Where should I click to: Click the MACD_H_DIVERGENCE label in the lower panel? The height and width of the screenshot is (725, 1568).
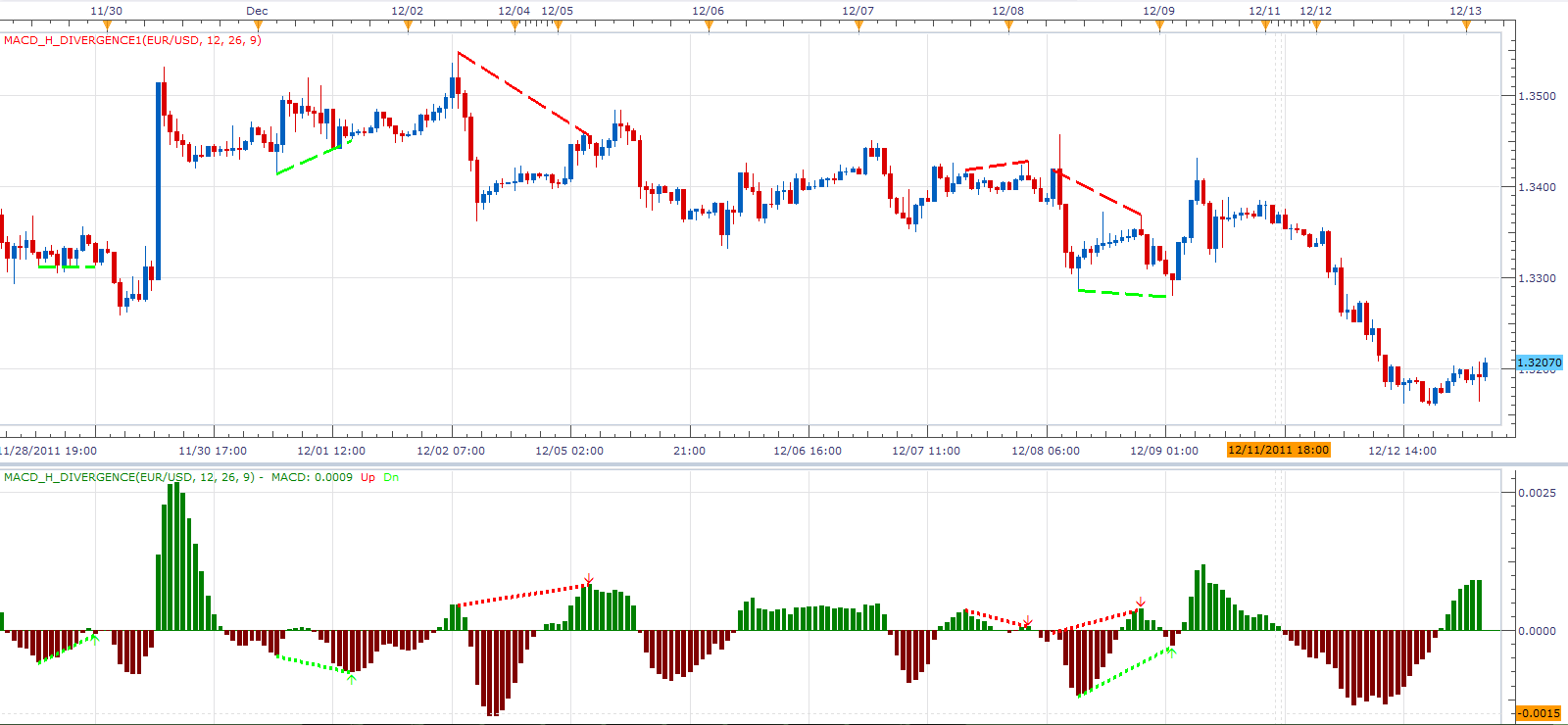point(129,477)
